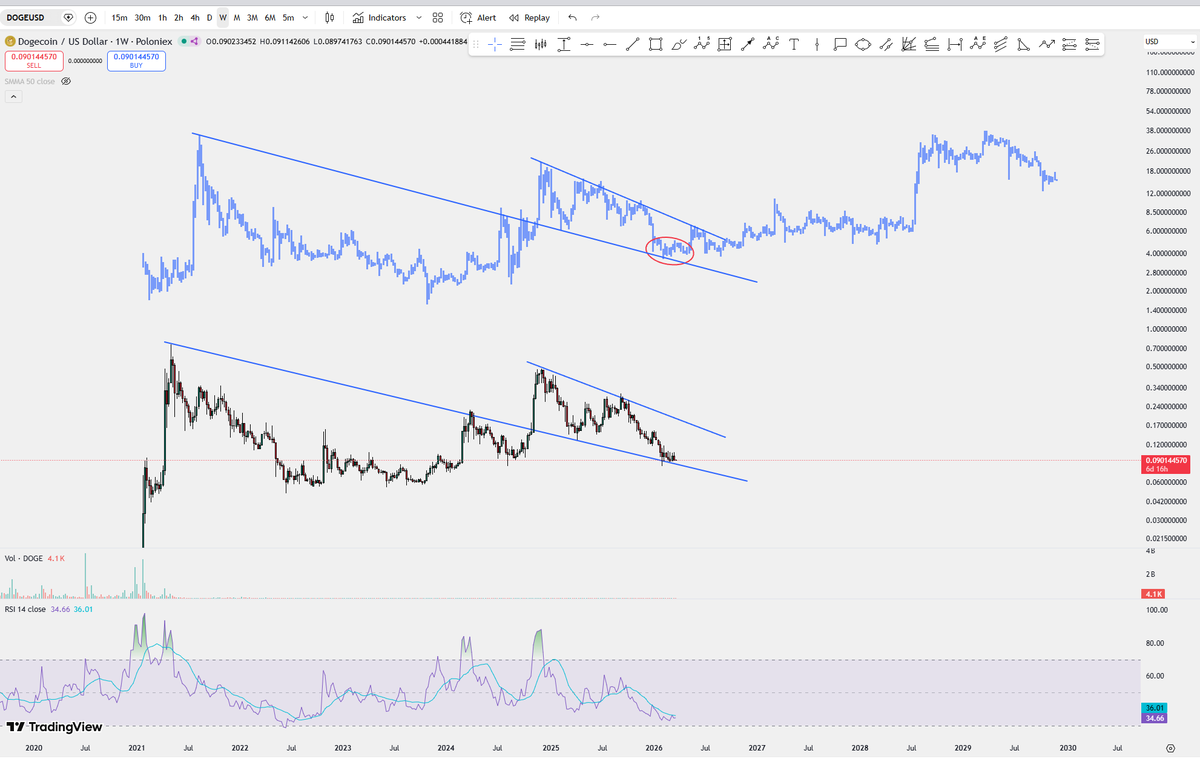Create an Alert
The image size is (1200, 759).
click(479, 17)
